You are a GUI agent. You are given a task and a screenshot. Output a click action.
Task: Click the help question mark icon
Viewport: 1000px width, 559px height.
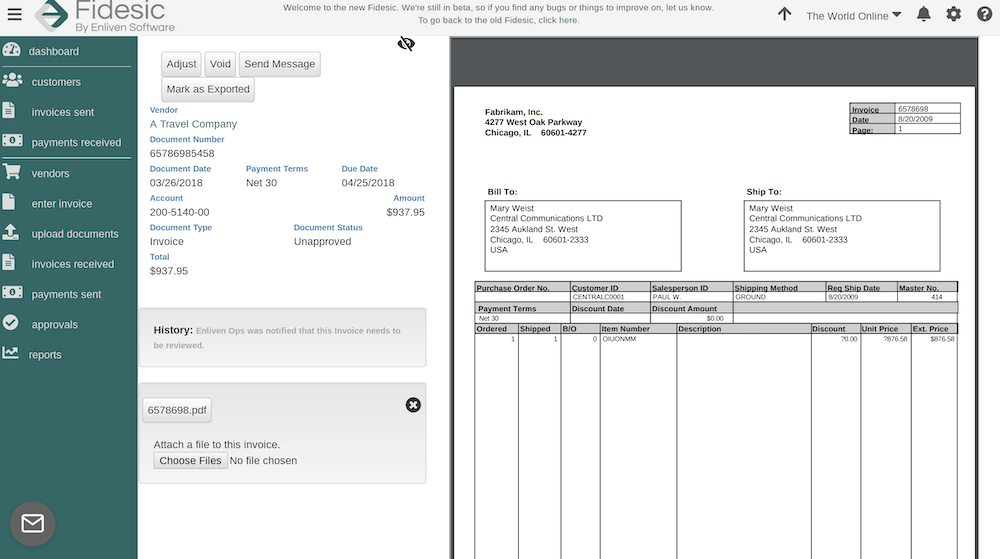pyautogui.click(x=984, y=14)
